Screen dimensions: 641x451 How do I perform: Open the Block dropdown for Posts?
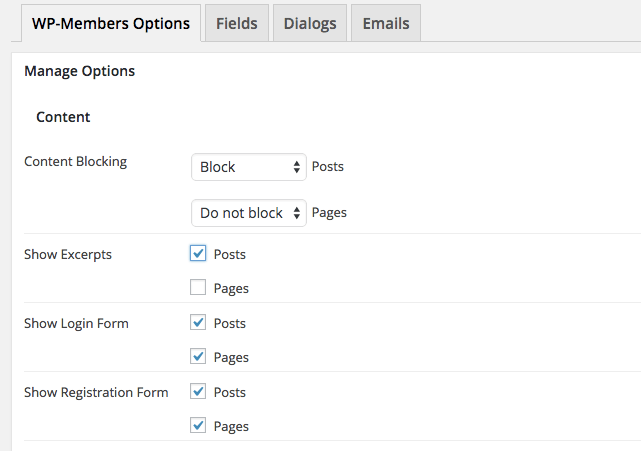(x=248, y=167)
